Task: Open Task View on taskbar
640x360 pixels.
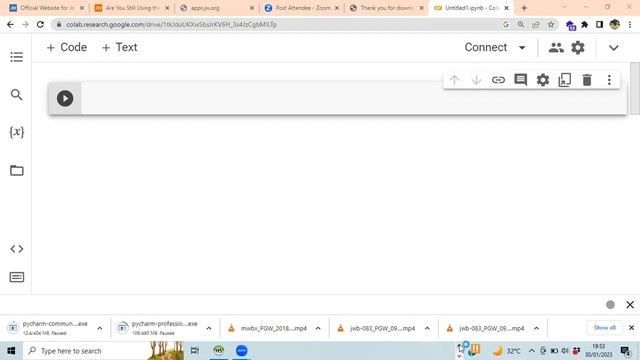Action: click(x=195, y=351)
